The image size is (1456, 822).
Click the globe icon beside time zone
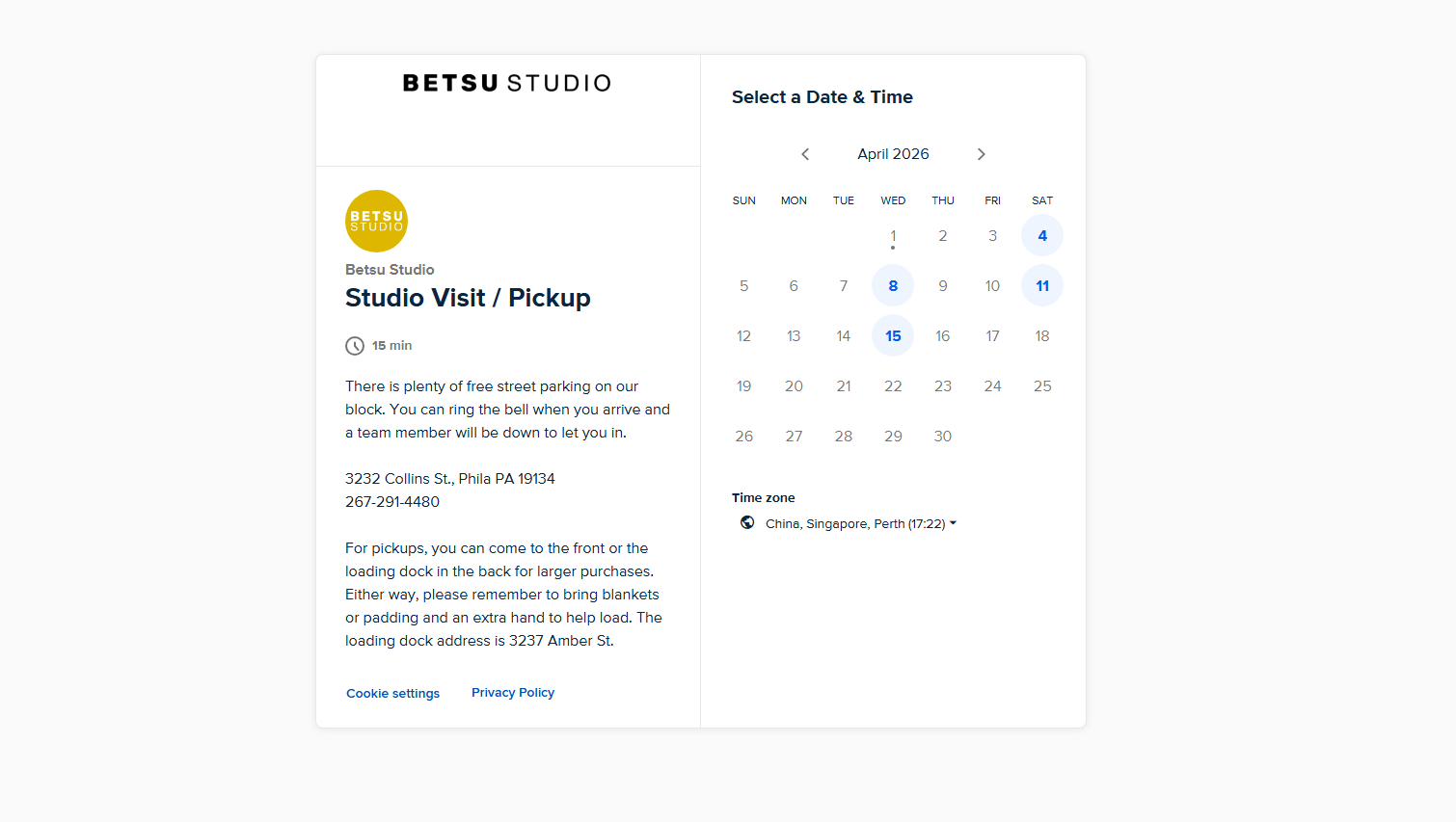747,523
